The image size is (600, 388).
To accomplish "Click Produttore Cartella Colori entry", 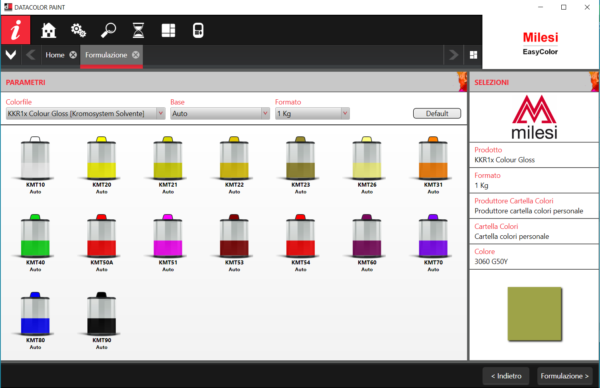I will pyautogui.click(x=534, y=206).
